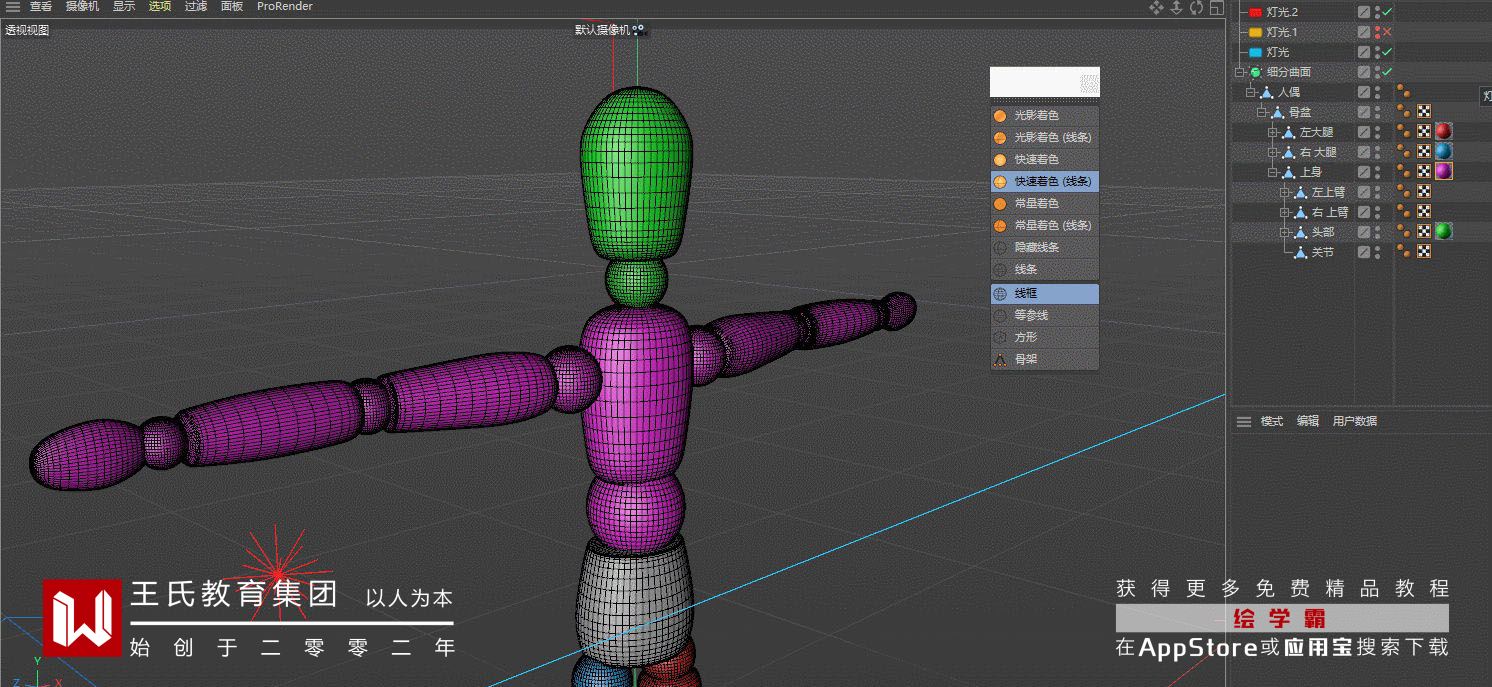Choose 常量着色 display mode
This screenshot has width=1492, height=687.
pyautogui.click(x=1044, y=203)
